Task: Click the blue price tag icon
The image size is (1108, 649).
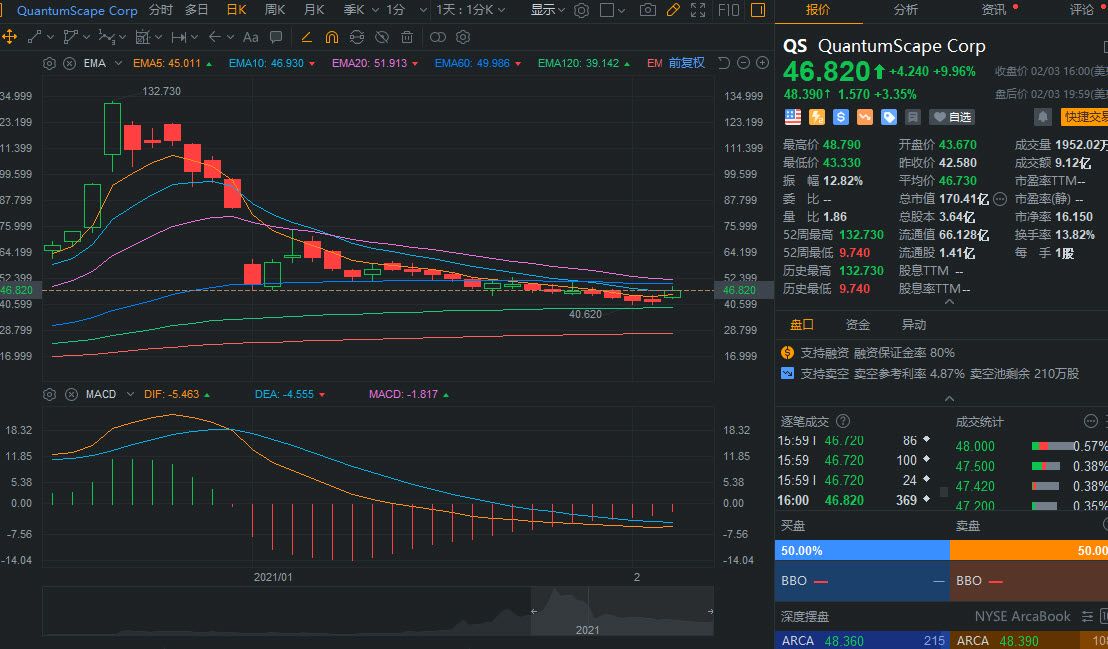Action: (x=888, y=117)
